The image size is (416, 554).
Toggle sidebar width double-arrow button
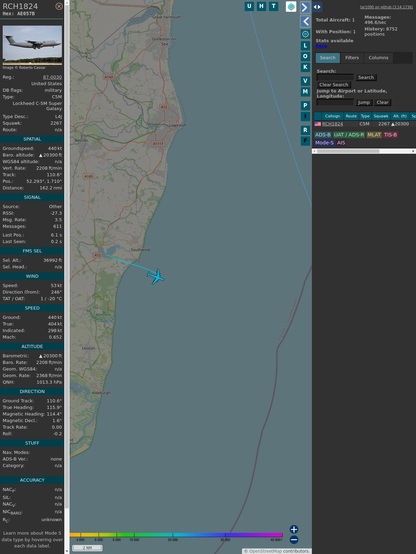(317, 7)
